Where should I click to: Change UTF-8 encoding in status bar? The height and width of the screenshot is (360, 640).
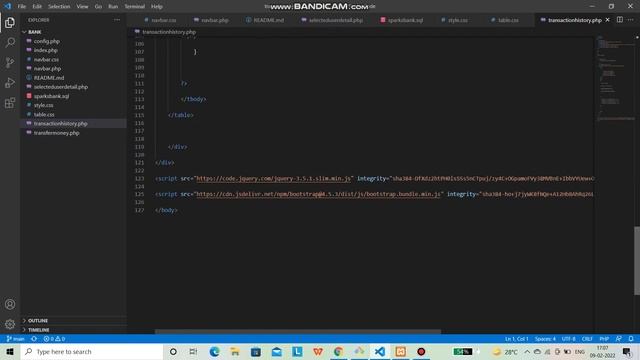(x=568, y=339)
